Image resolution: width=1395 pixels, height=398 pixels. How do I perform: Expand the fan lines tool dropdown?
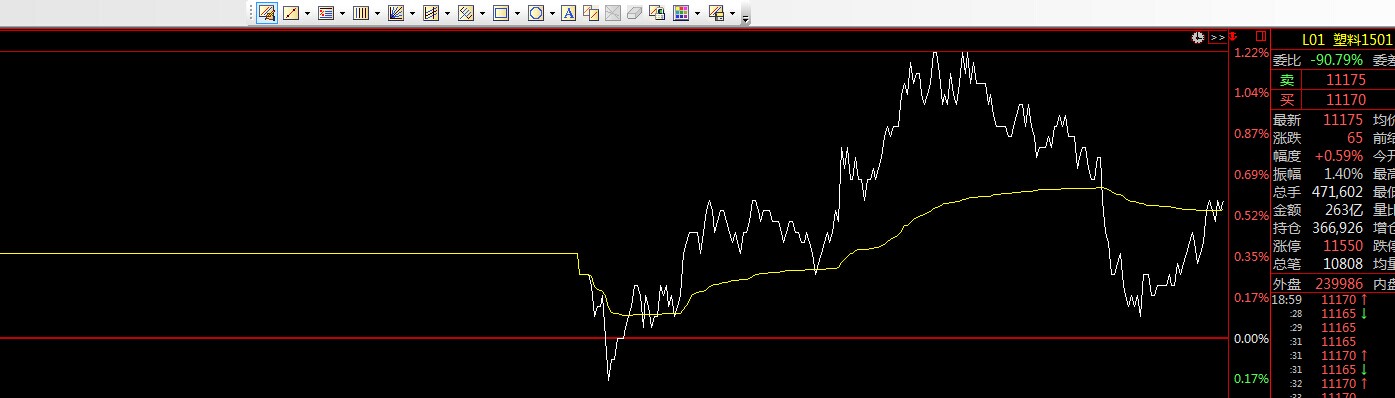[412, 13]
